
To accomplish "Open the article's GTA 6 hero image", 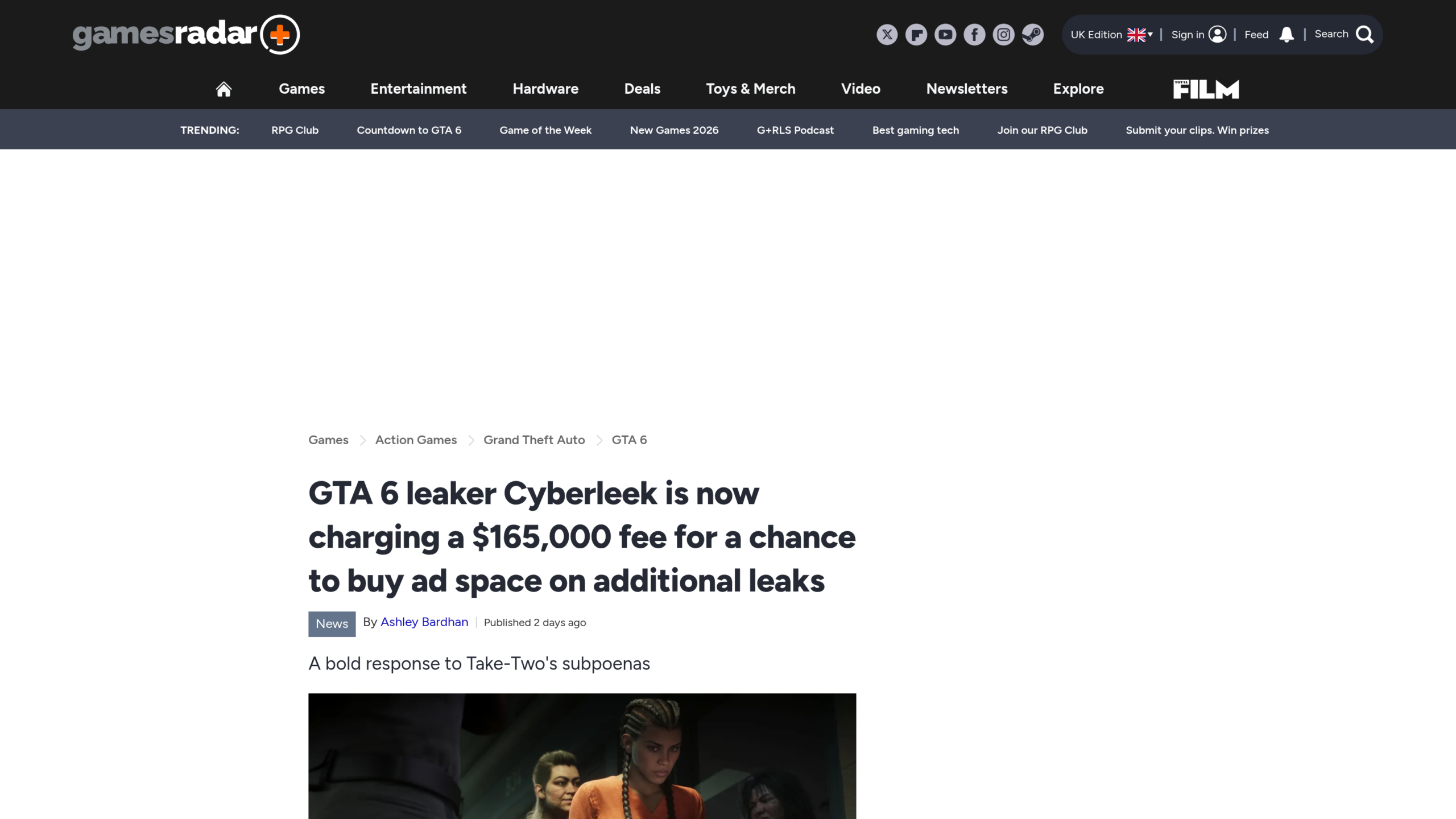I will coord(582,756).
